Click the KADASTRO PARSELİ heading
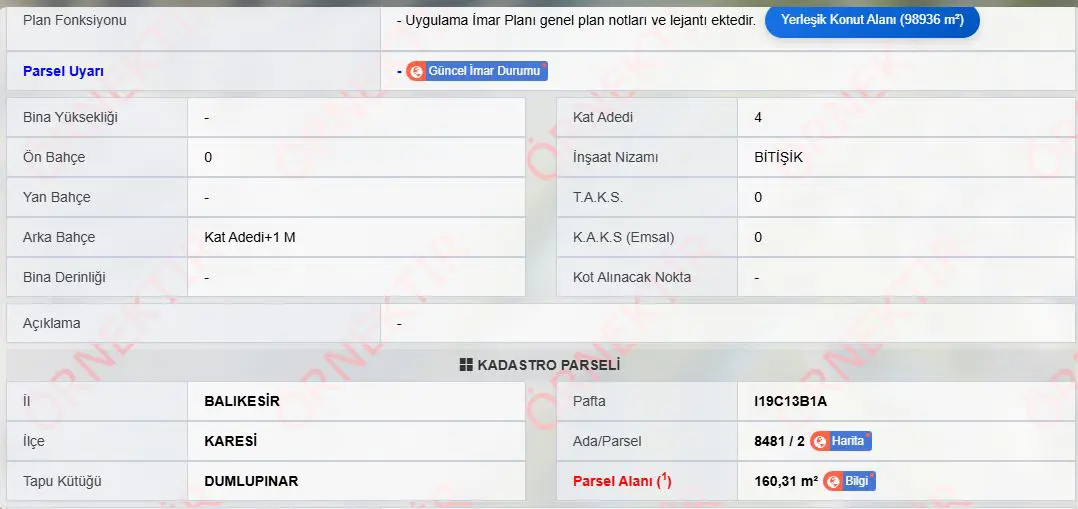The image size is (1078, 509). [549, 365]
